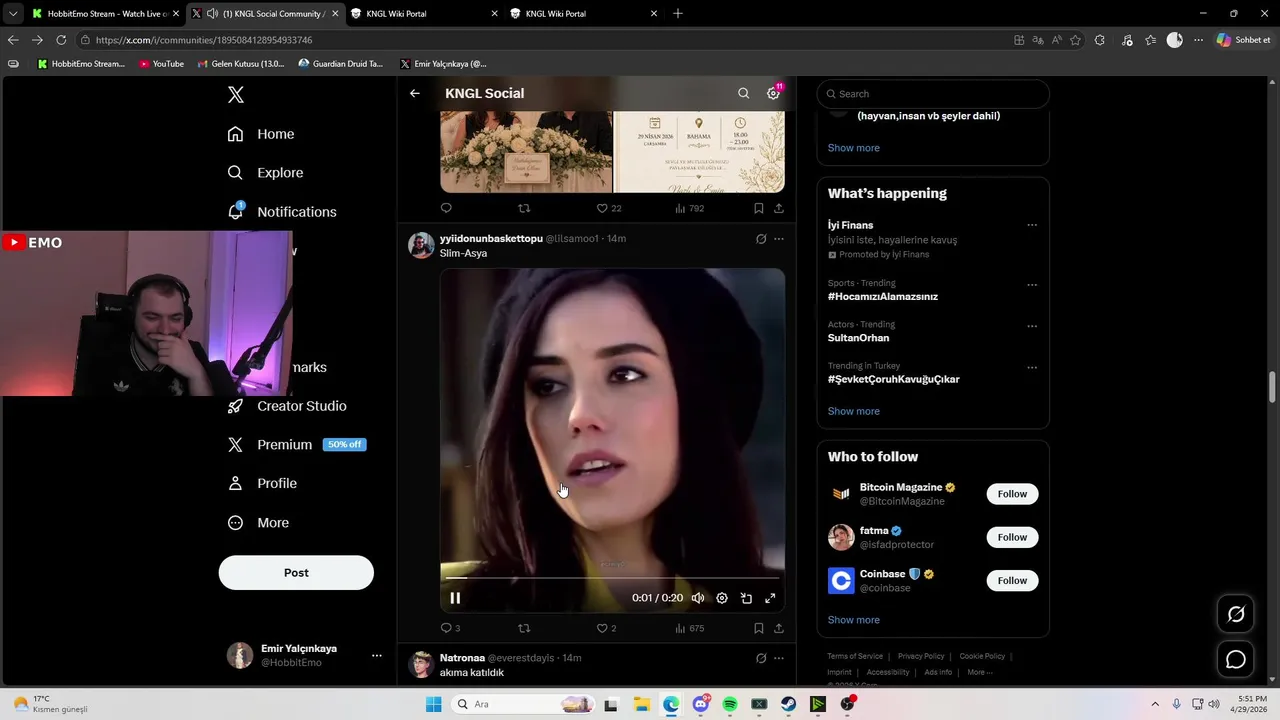The height and width of the screenshot is (720, 1280).
Task: Mute the video volume icon
Action: point(698,598)
